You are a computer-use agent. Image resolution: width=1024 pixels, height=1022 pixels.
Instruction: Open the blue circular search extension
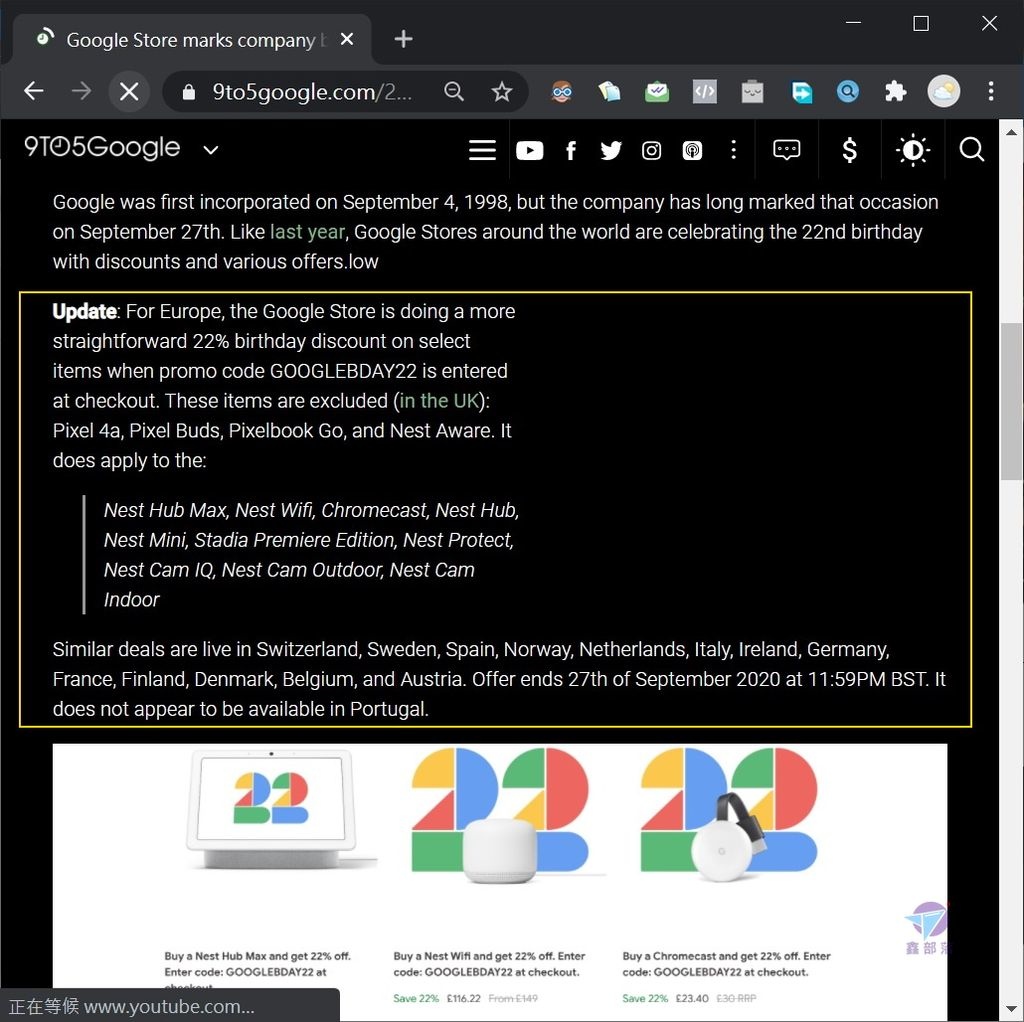click(x=848, y=91)
